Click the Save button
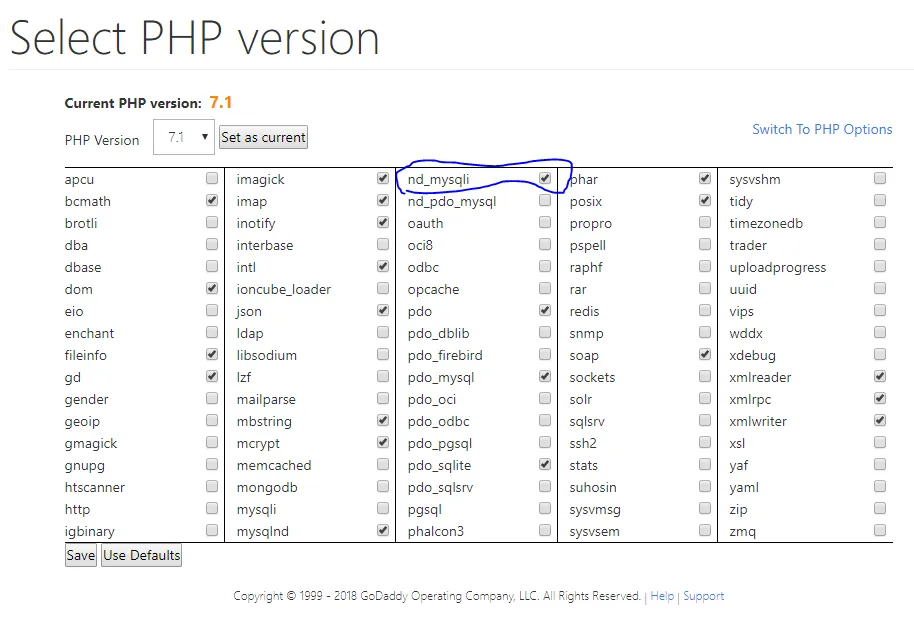Screen dimensions: 914x641 coord(80,555)
